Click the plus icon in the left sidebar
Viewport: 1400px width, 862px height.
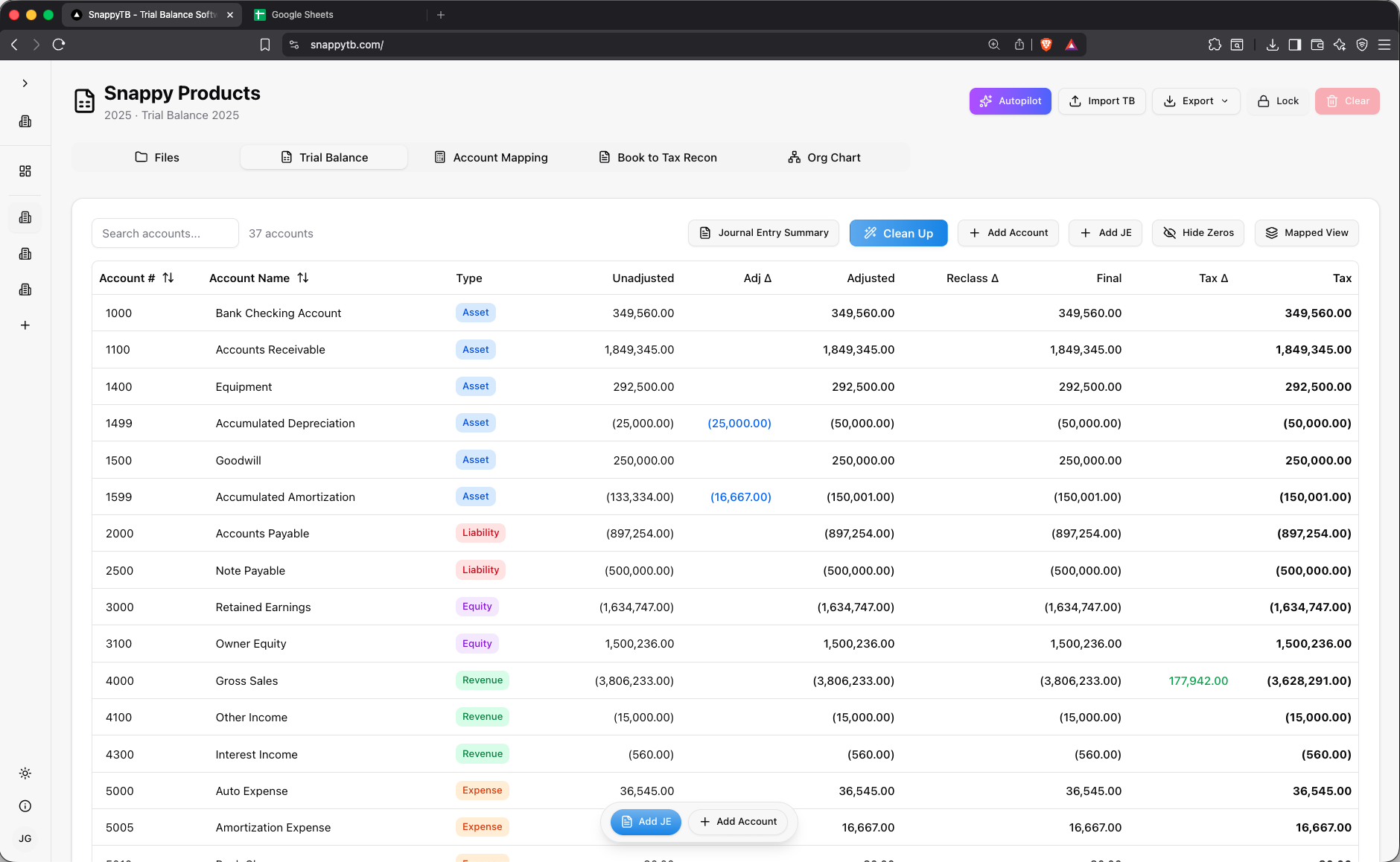[x=25, y=325]
